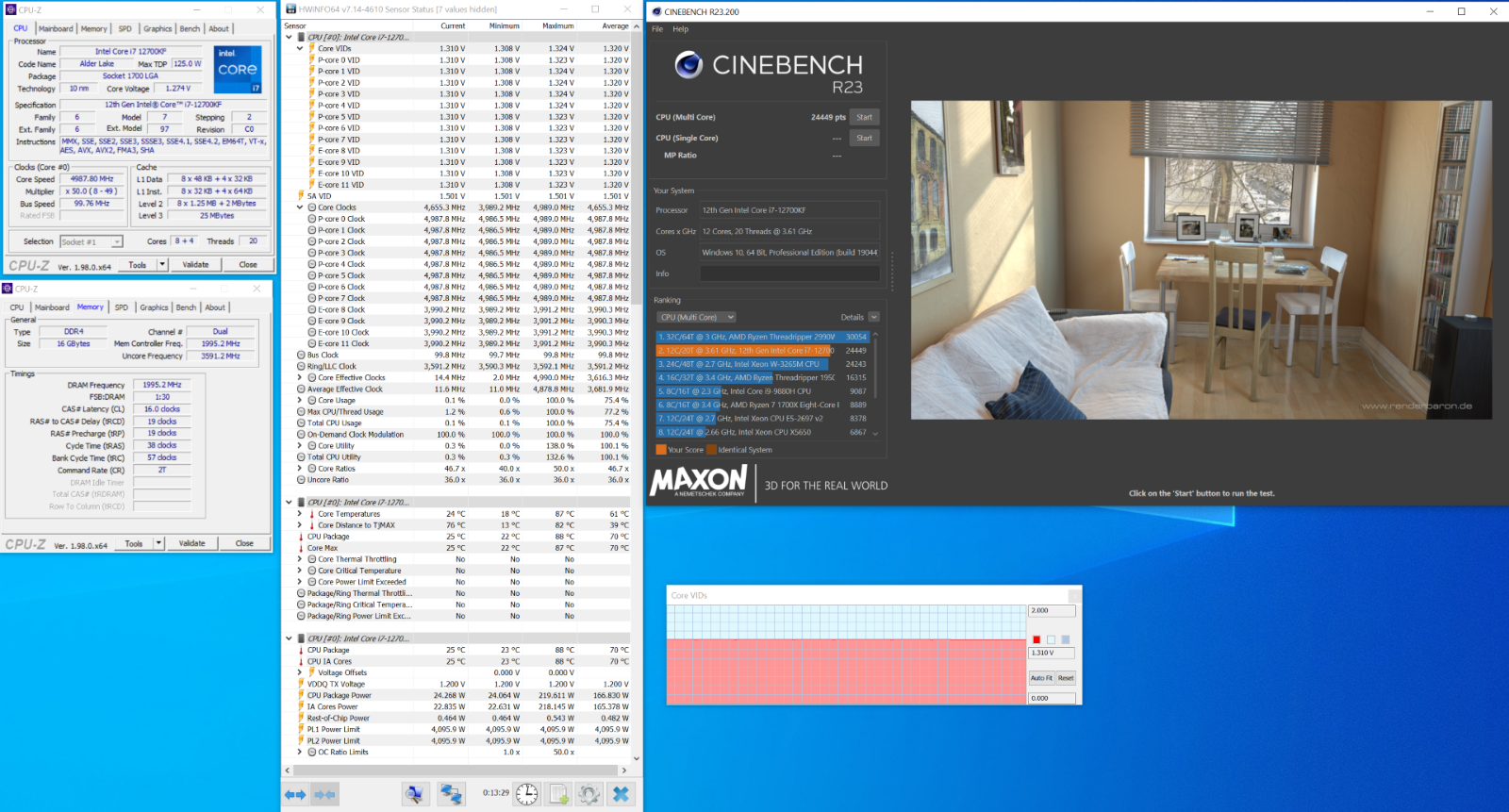The width and height of the screenshot is (1509, 812).
Task: Start logging with the sheet-plus icon in HWiNFO
Action: [558, 794]
